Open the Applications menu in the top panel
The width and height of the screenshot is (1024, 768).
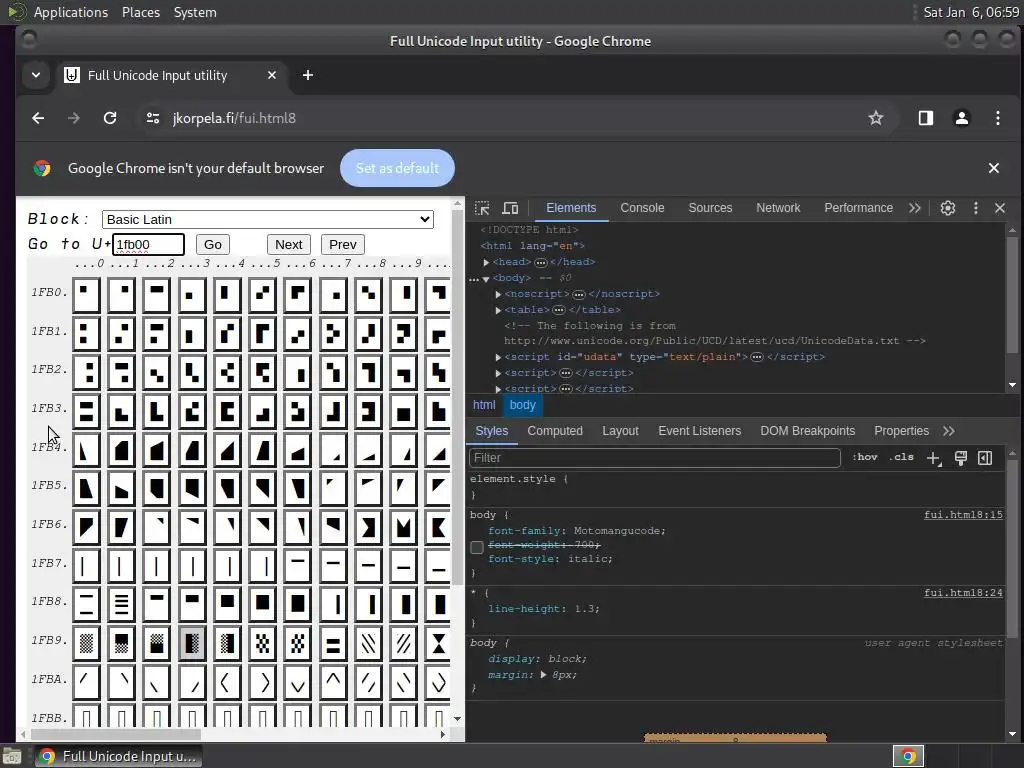[71, 12]
